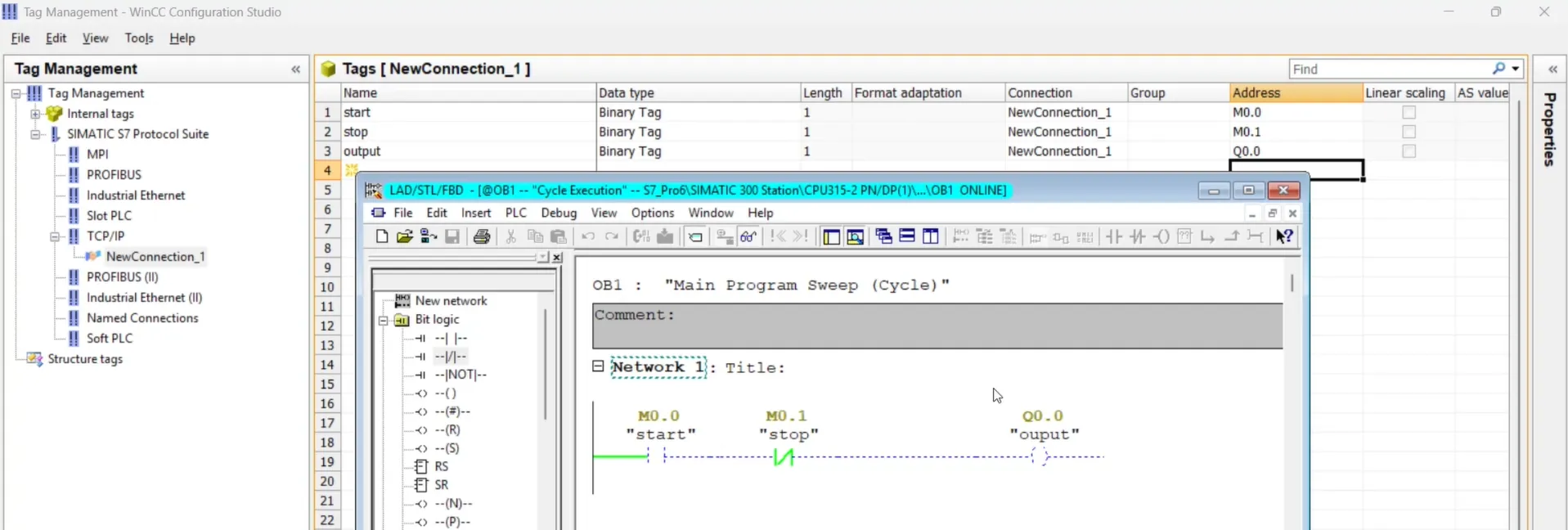The width and height of the screenshot is (1568, 530).
Task: Close the program elements pane with its X
Action: pyautogui.click(x=557, y=258)
